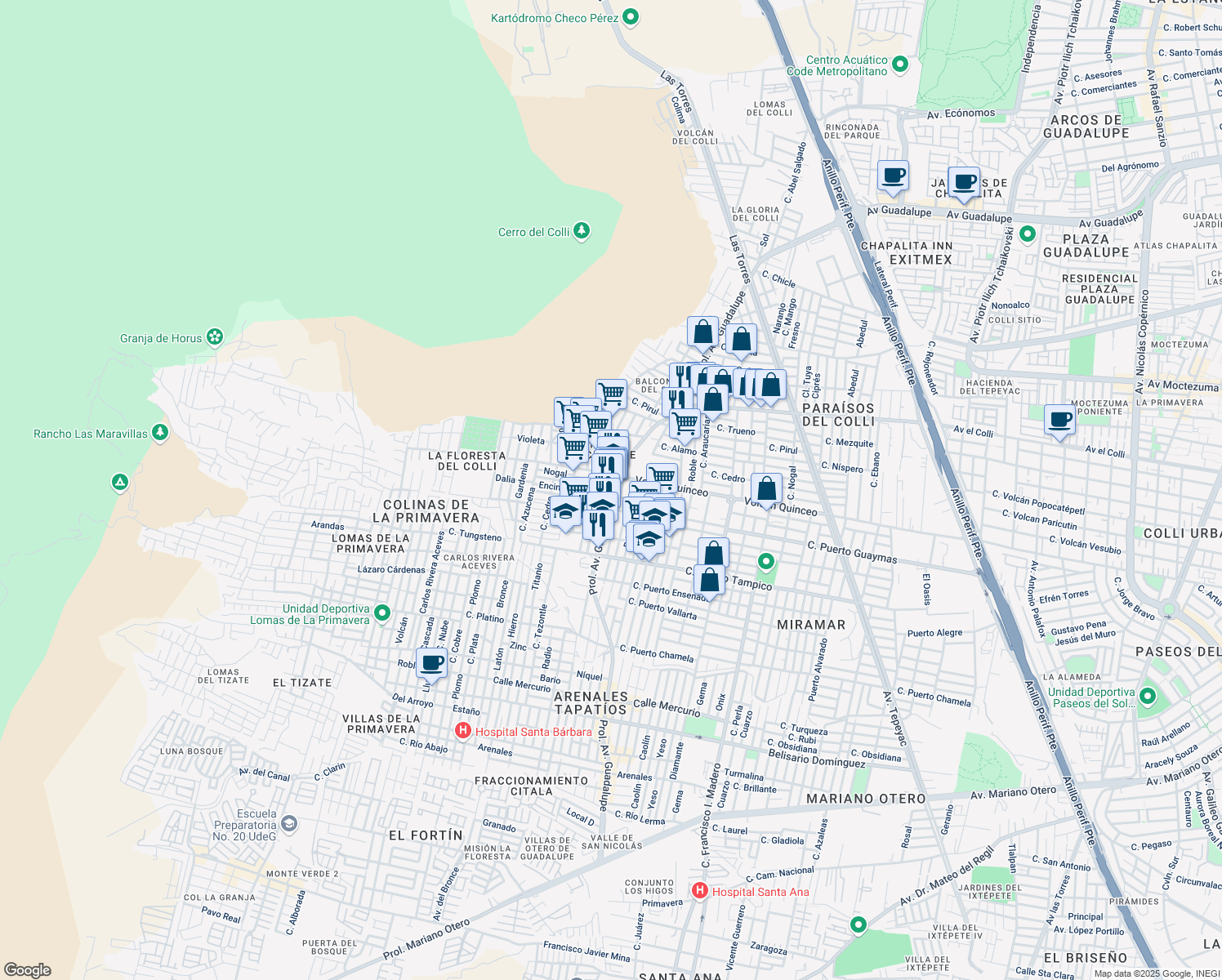This screenshot has height=980, width=1222.
Task: Click the Granja de Horus flower marker
Action: [x=215, y=337]
